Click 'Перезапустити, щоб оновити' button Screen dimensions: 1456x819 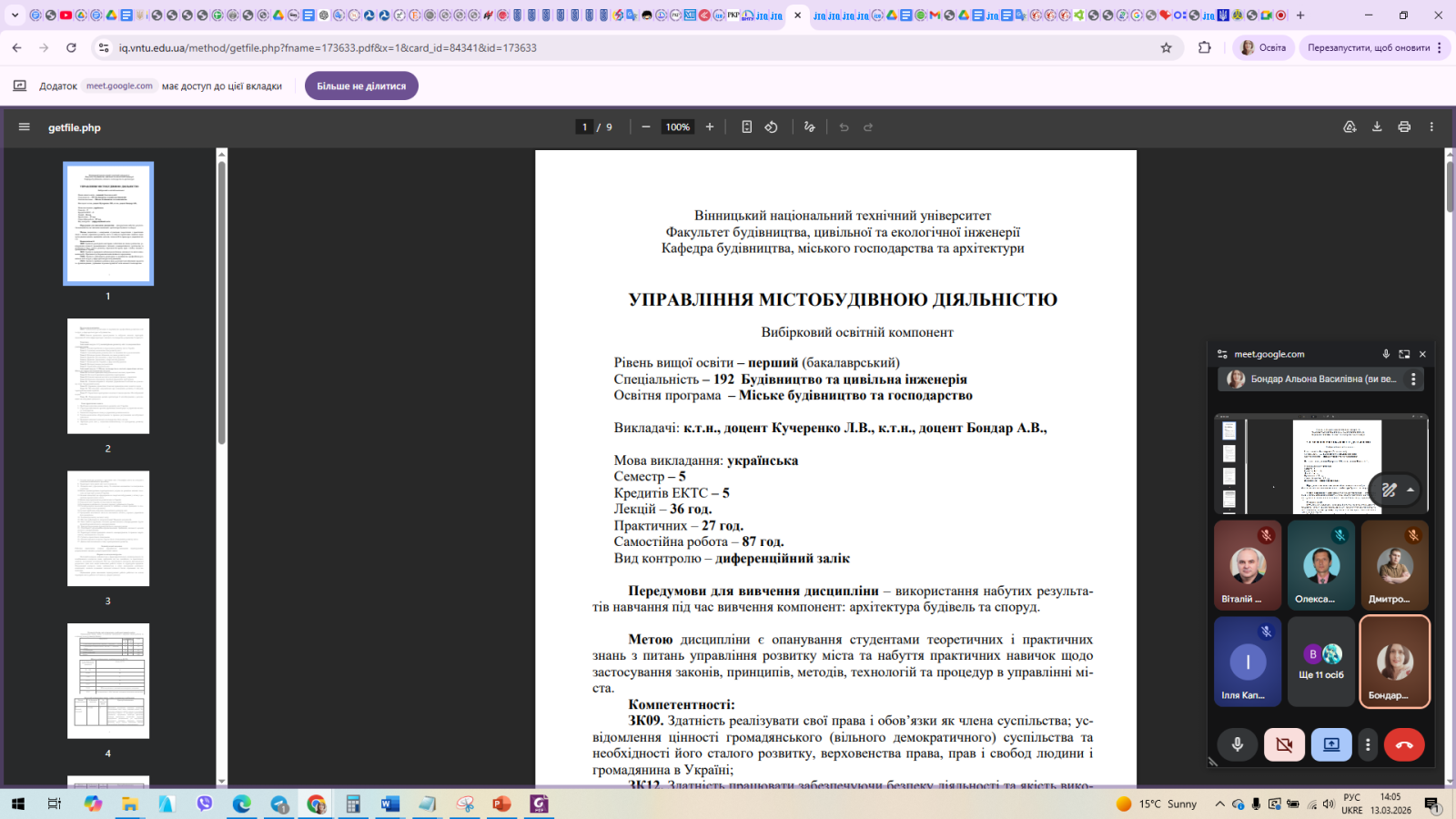tap(1368, 48)
